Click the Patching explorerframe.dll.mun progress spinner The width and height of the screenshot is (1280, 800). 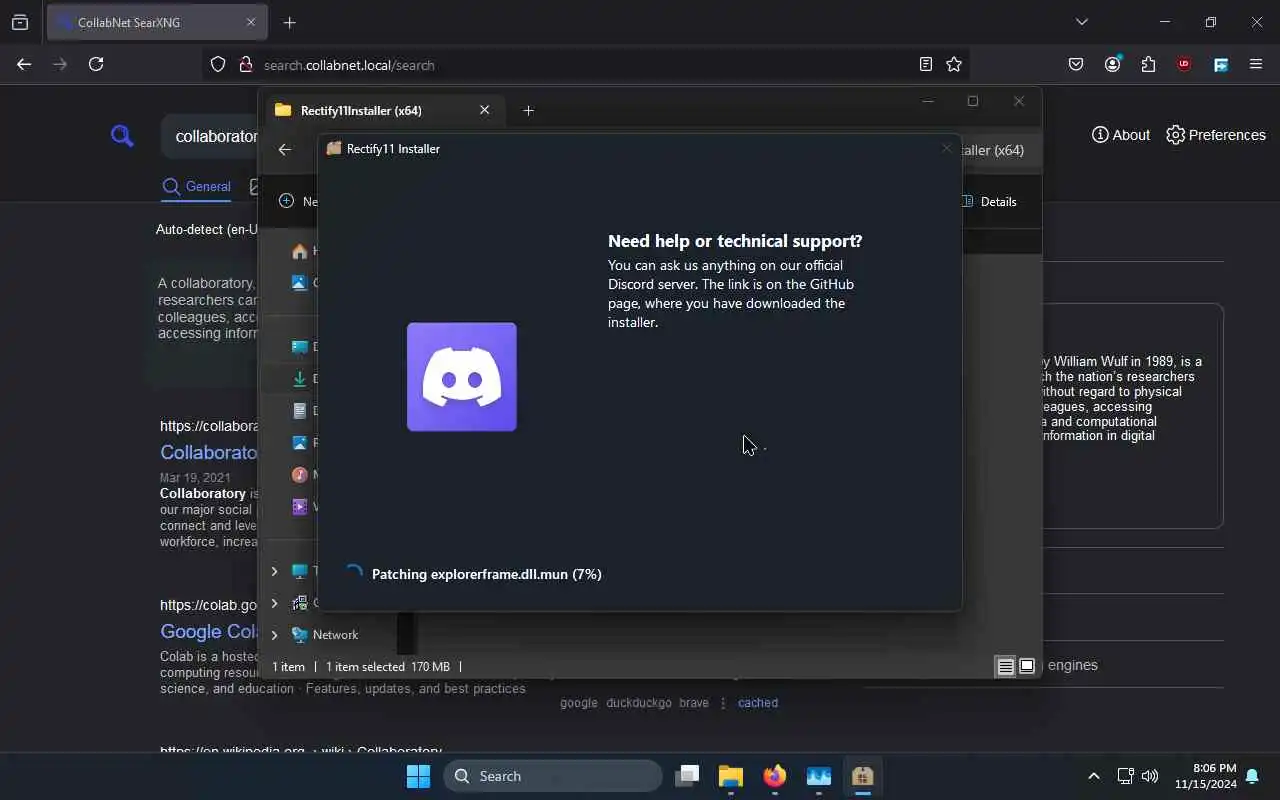click(353, 574)
